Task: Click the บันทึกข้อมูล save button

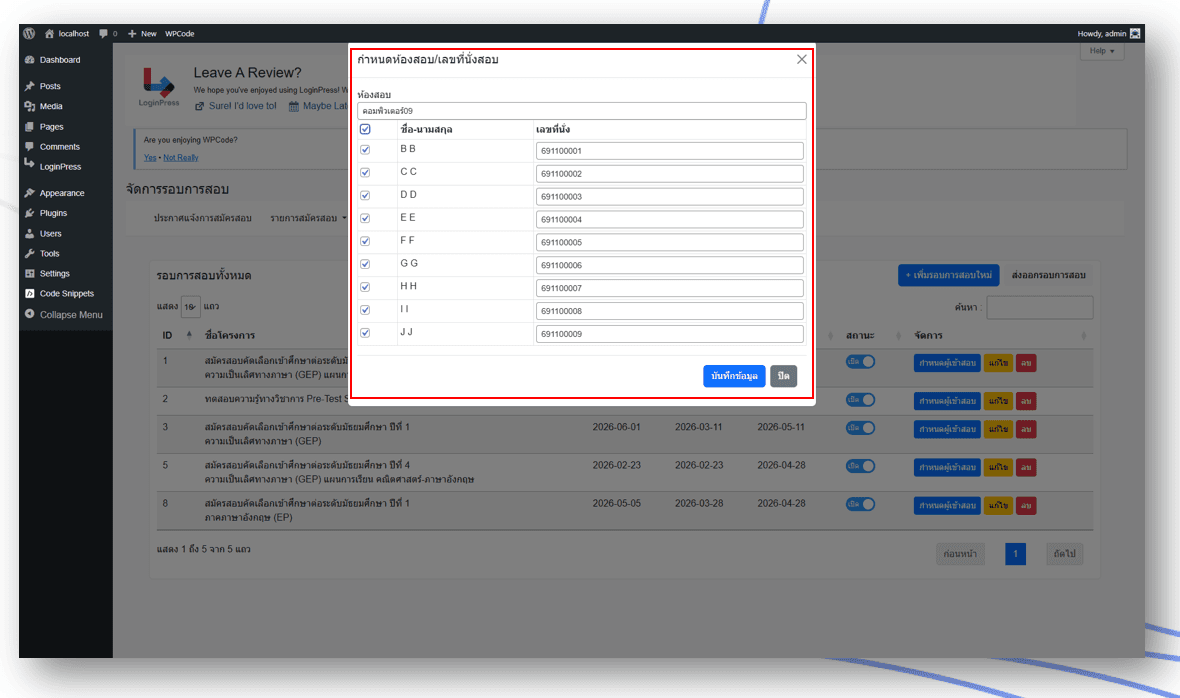Action: (734, 376)
